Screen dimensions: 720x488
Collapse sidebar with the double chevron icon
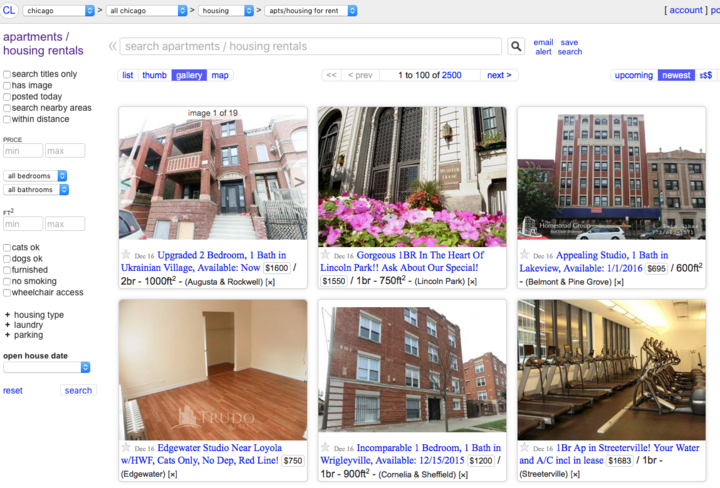coord(112,46)
